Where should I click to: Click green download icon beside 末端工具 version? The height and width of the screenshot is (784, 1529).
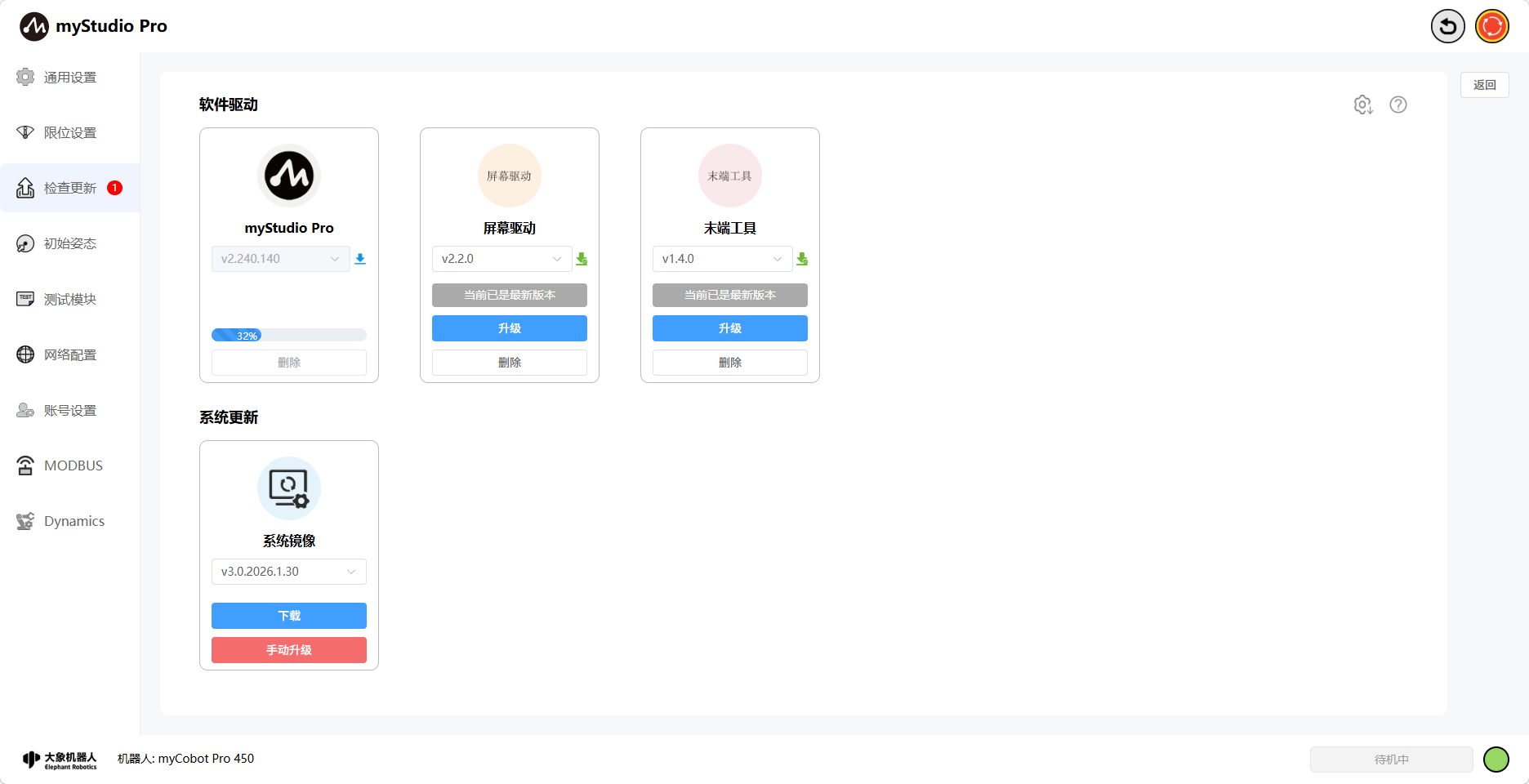point(802,259)
